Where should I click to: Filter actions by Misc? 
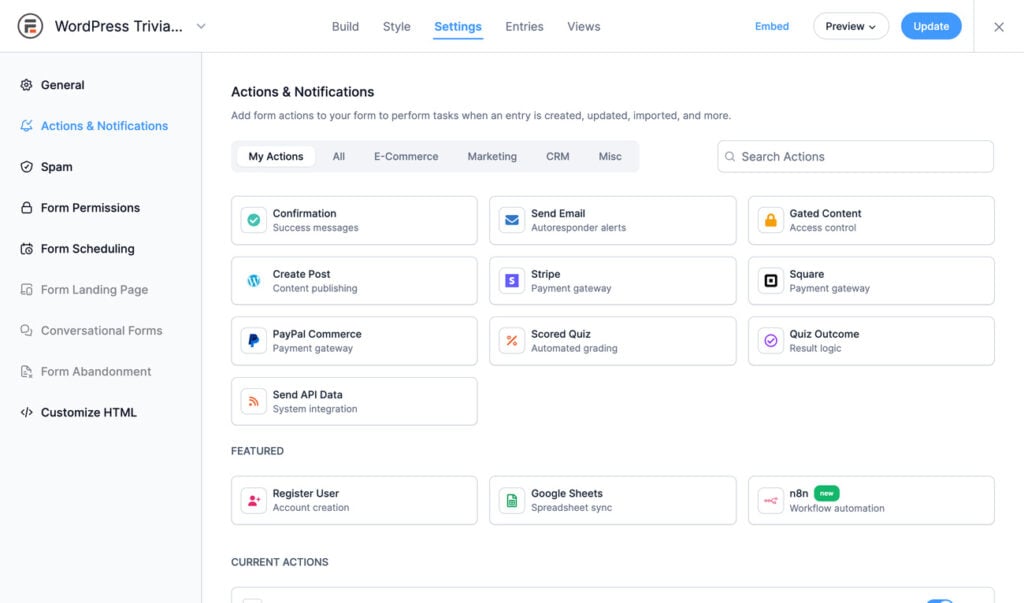610,156
